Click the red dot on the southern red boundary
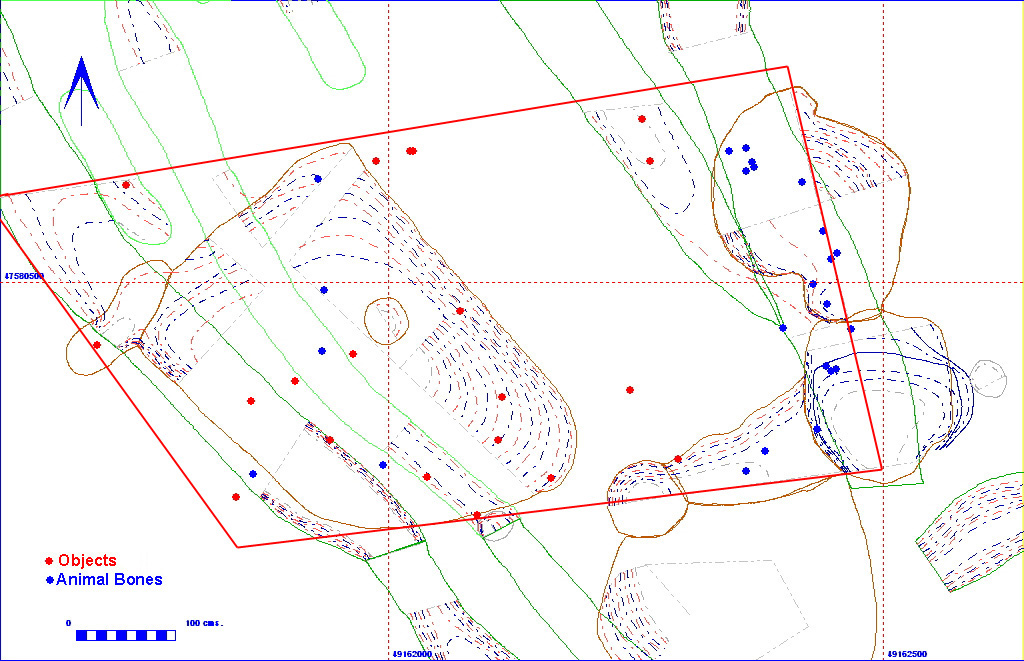The image size is (1024, 661). [477, 515]
